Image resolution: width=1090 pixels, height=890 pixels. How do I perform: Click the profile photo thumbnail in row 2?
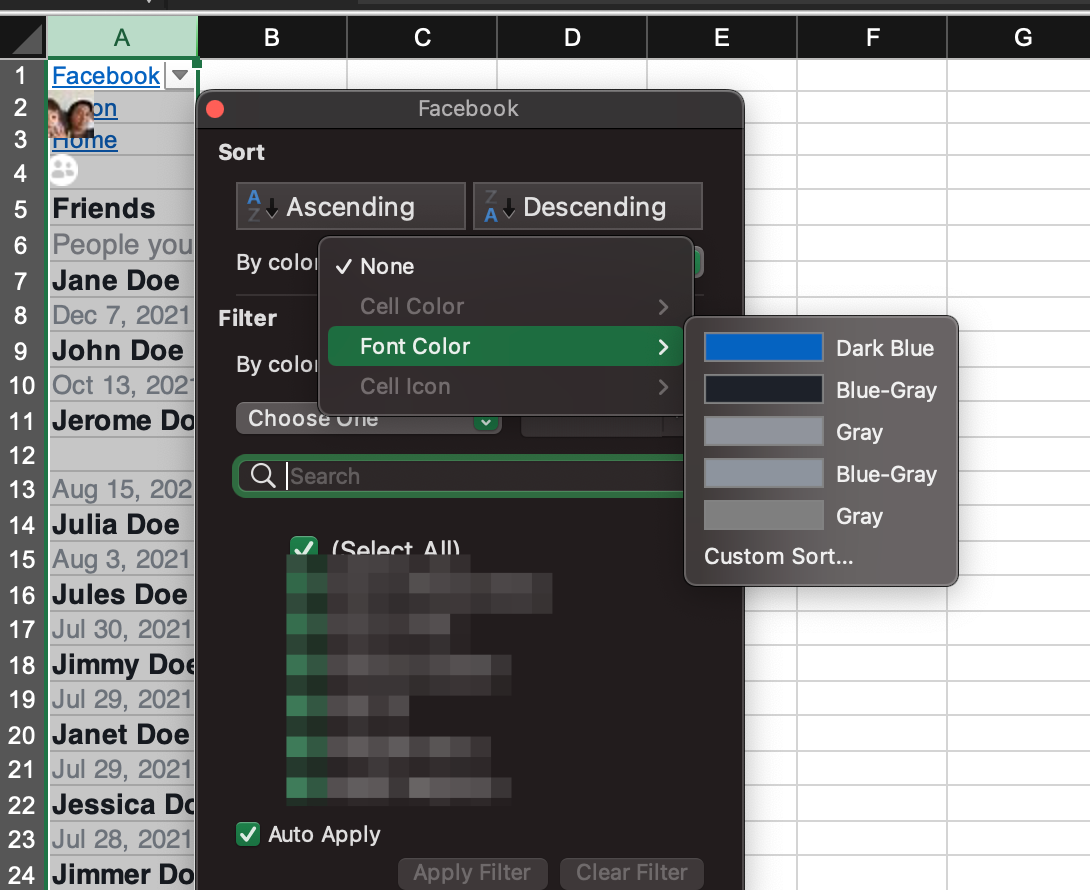click(x=71, y=115)
